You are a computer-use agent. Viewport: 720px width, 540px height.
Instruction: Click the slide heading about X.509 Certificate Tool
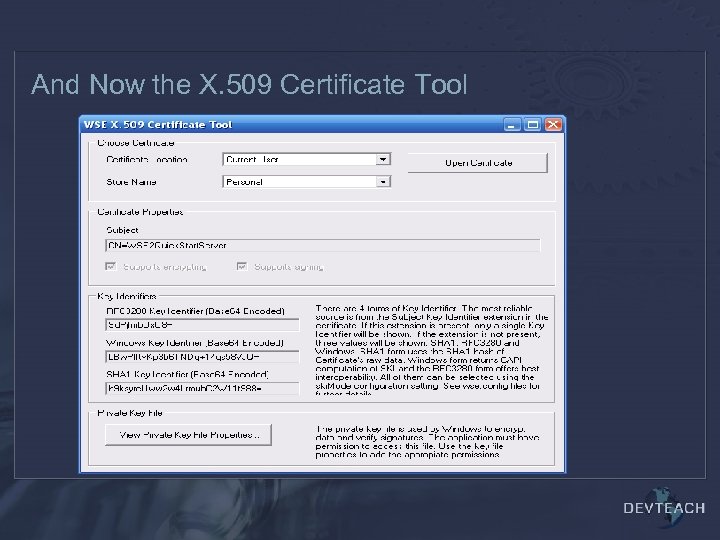[x=249, y=84]
